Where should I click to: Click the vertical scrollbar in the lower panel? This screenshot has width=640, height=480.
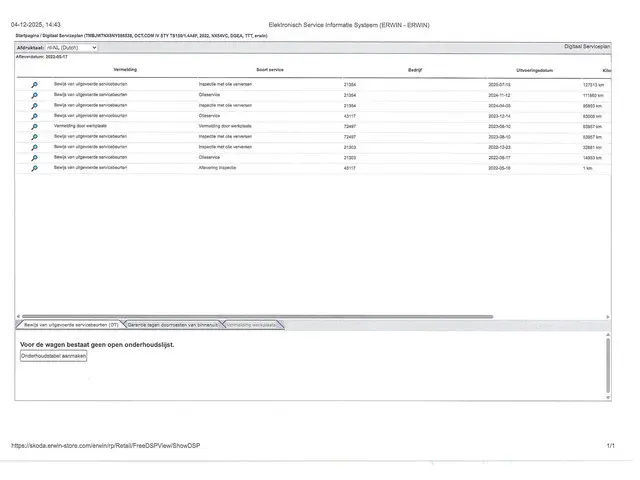pyautogui.click(x=607, y=365)
